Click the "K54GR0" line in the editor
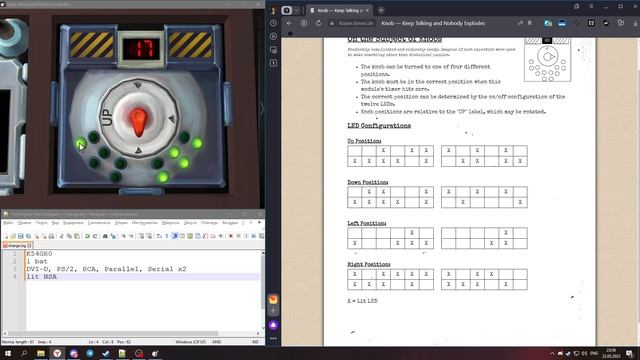The height and width of the screenshot is (360, 640). coord(39,253)
